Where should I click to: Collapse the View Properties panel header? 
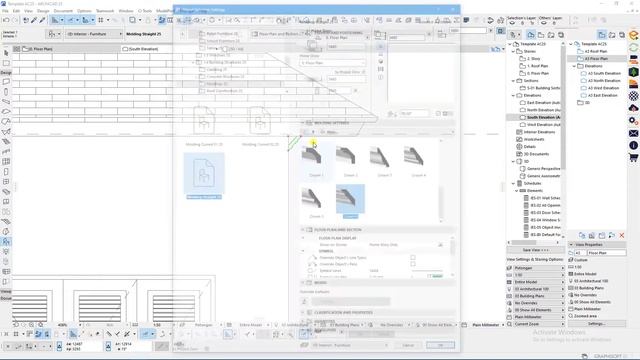click(x=571, y=244)
